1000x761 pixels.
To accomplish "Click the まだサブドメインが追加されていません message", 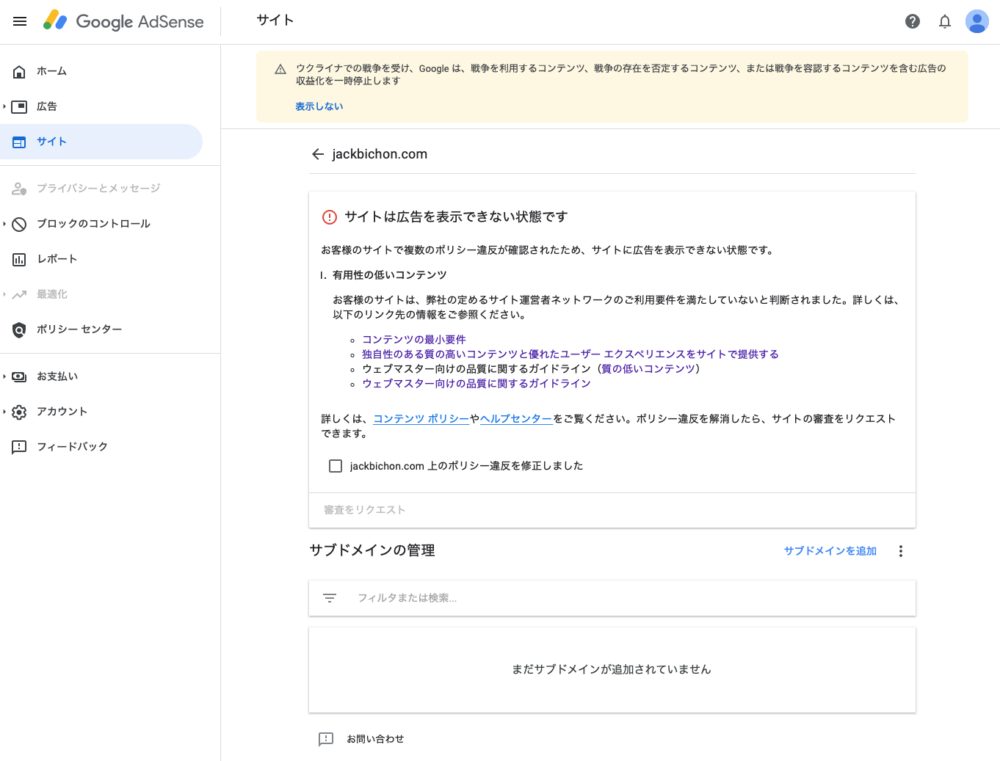I will coord(611,669).
